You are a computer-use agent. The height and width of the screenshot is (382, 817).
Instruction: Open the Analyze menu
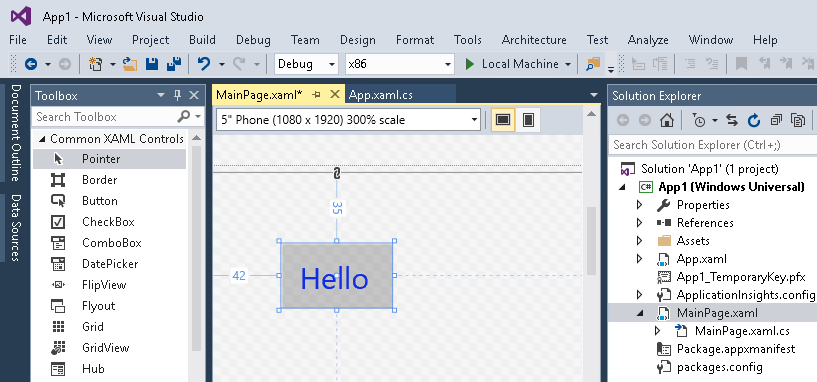(648, 40)
